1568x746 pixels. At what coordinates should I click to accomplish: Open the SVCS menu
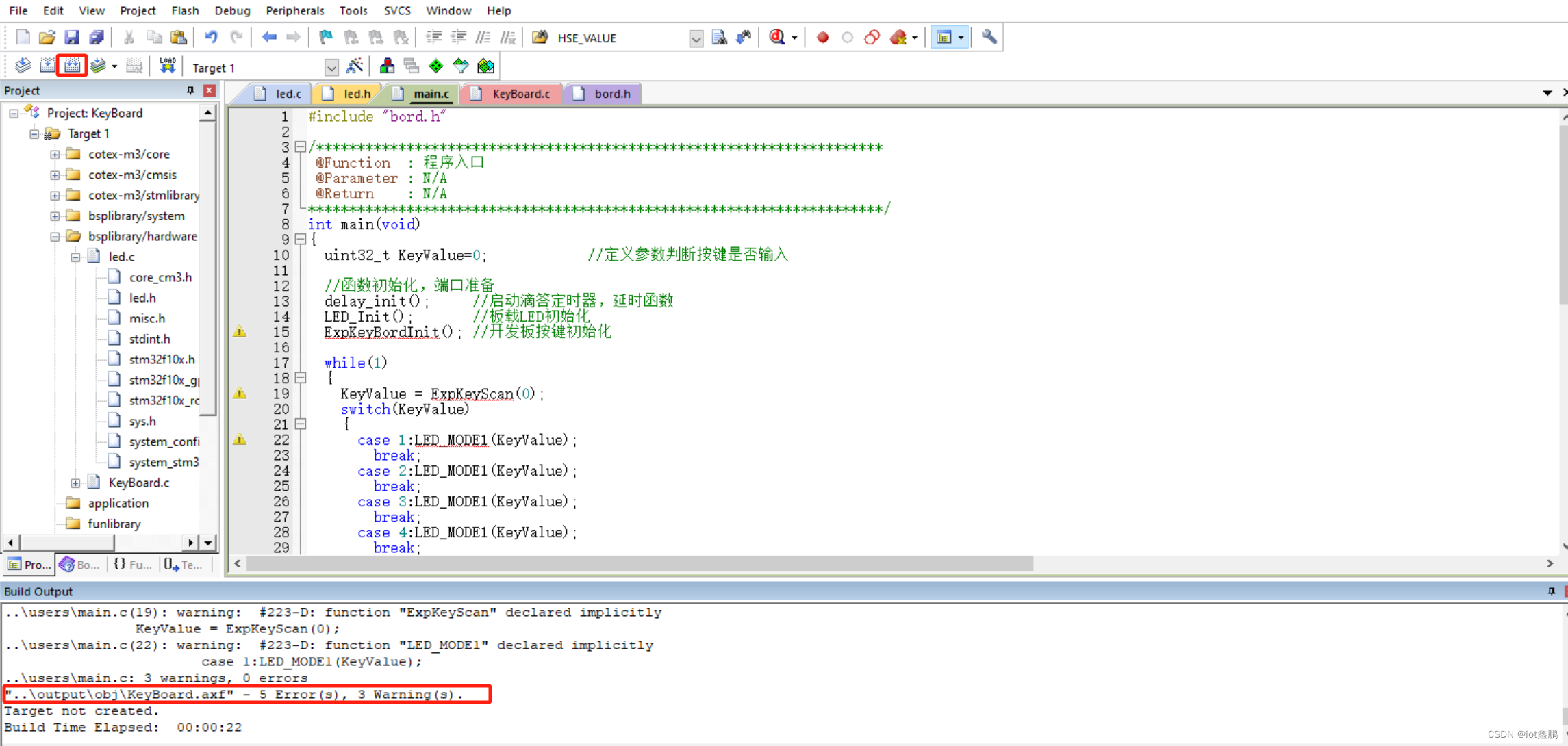397,10
